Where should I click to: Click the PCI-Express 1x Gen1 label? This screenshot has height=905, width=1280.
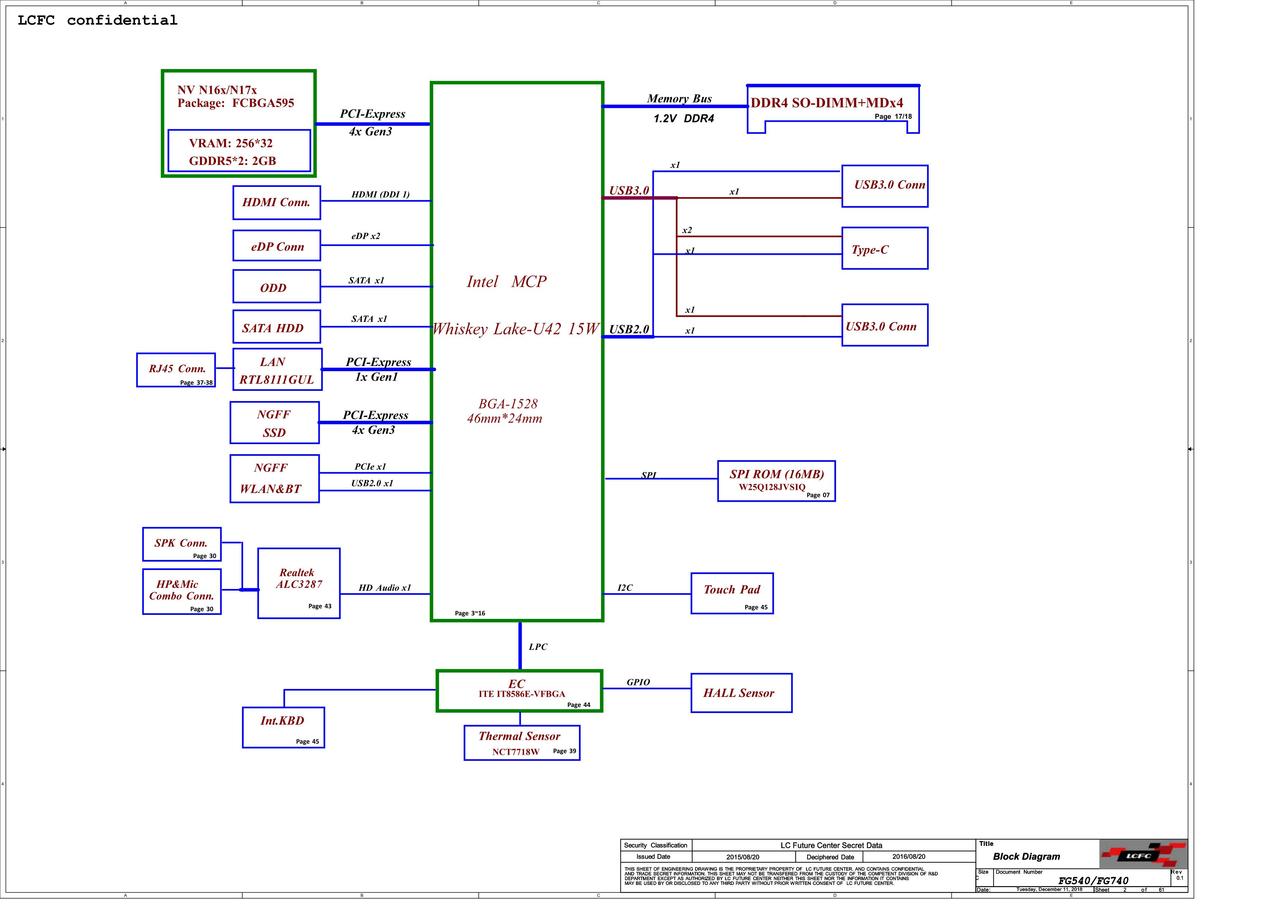378,370
